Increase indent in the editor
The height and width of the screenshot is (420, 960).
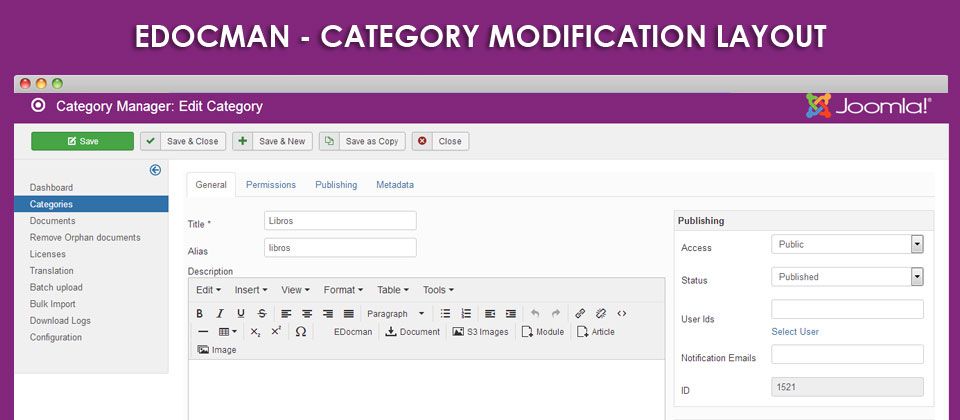[x=511, y=313]
